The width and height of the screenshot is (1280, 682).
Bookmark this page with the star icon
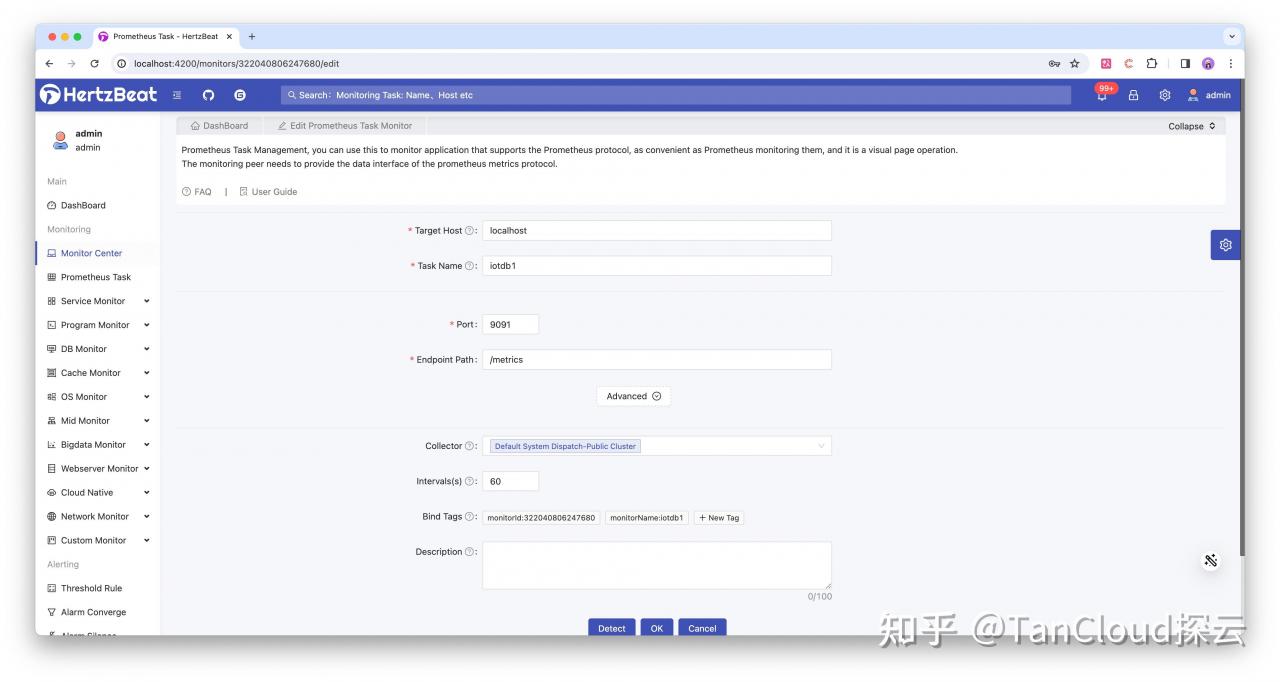tap(1075, 63)
